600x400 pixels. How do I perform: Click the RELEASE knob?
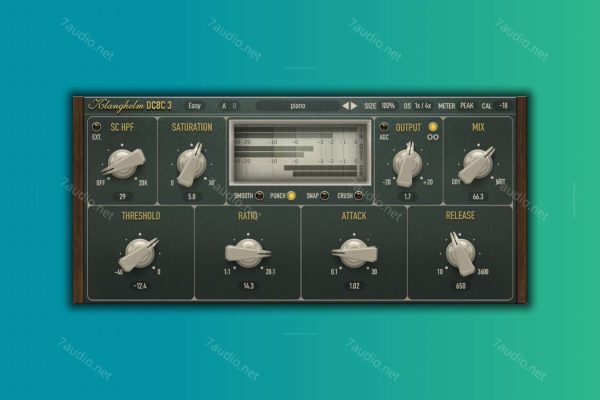461,253
